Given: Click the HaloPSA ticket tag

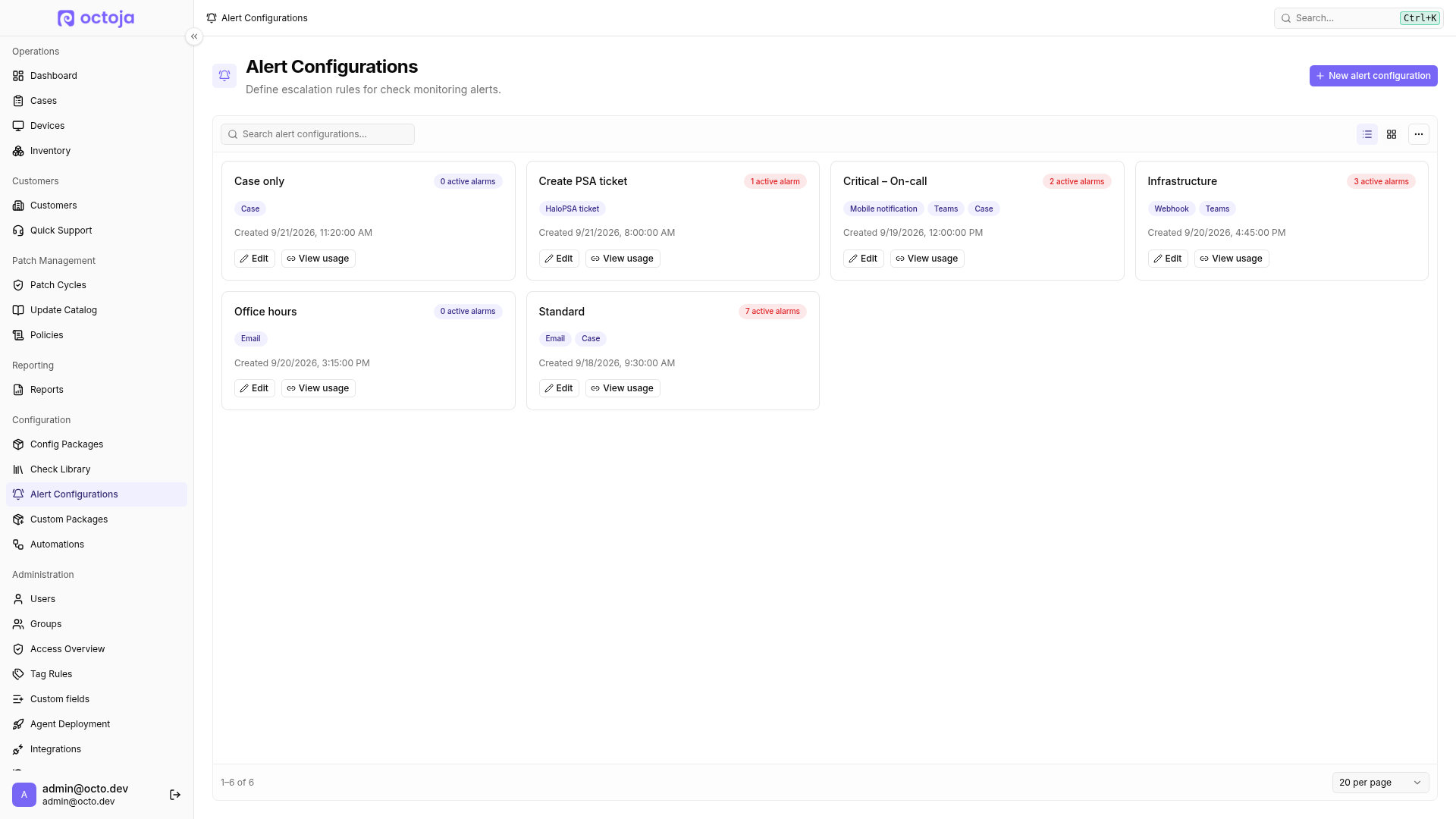Looking at the screenshot, I should 573,209.
